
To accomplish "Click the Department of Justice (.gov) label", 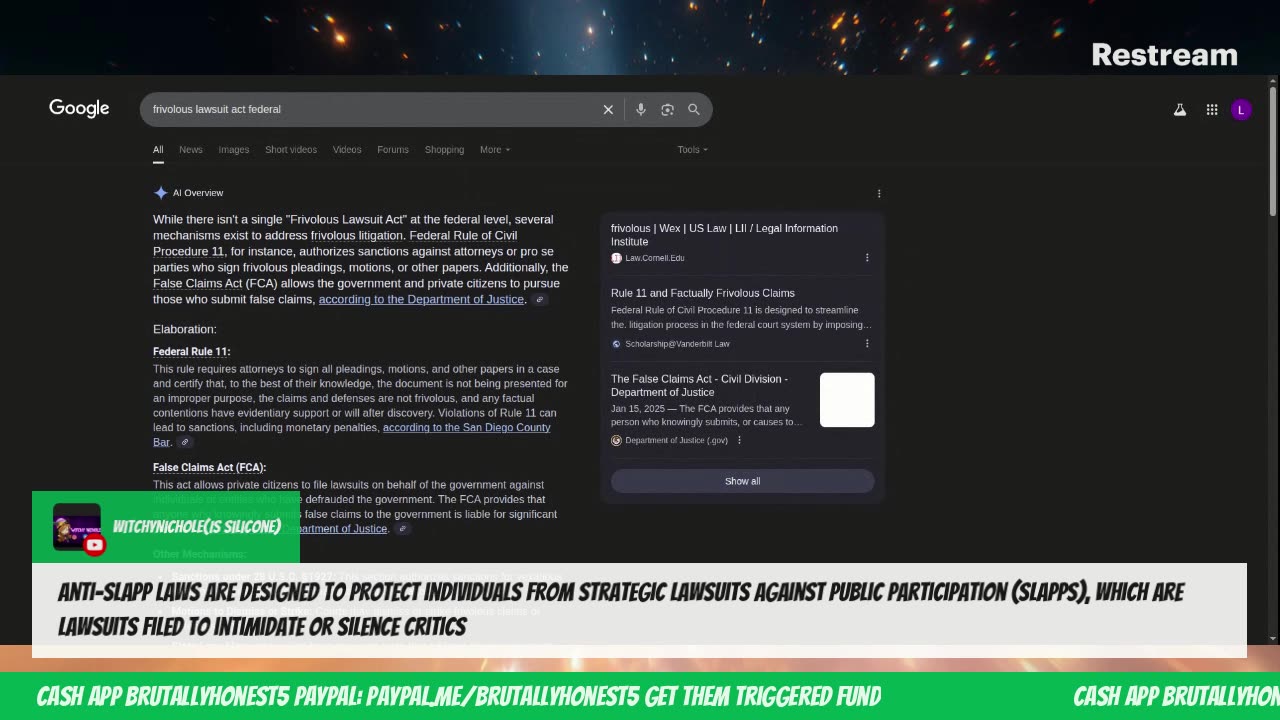I will tap(676, 440).
